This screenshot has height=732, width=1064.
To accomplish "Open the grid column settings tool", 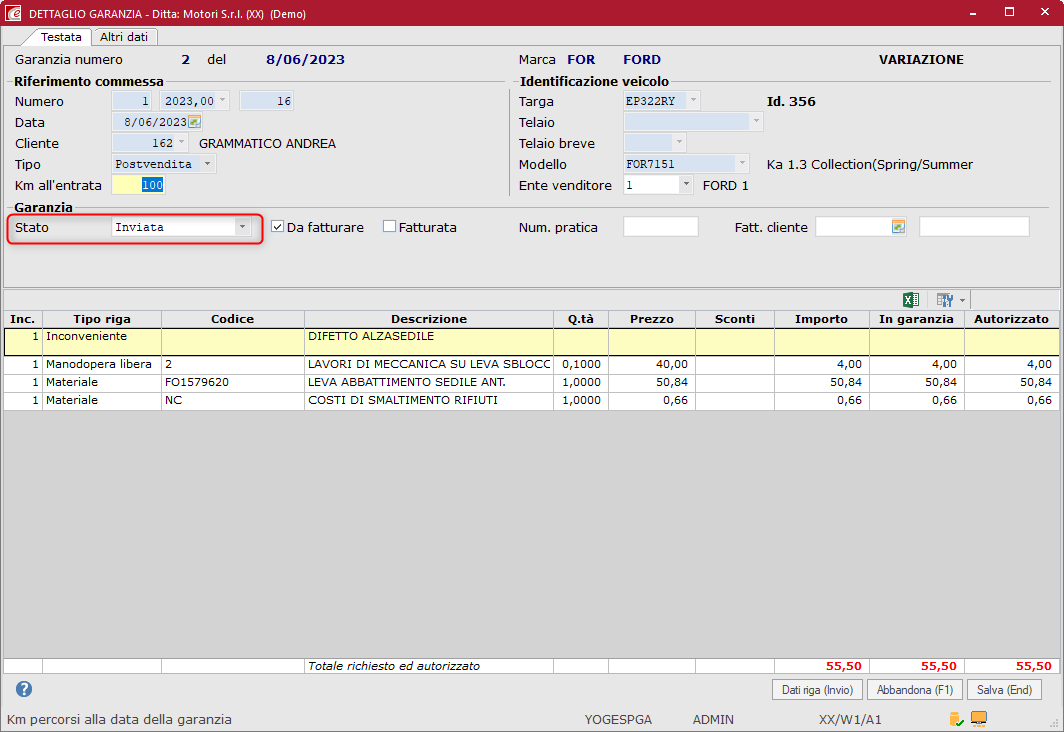I will (944, 300).
